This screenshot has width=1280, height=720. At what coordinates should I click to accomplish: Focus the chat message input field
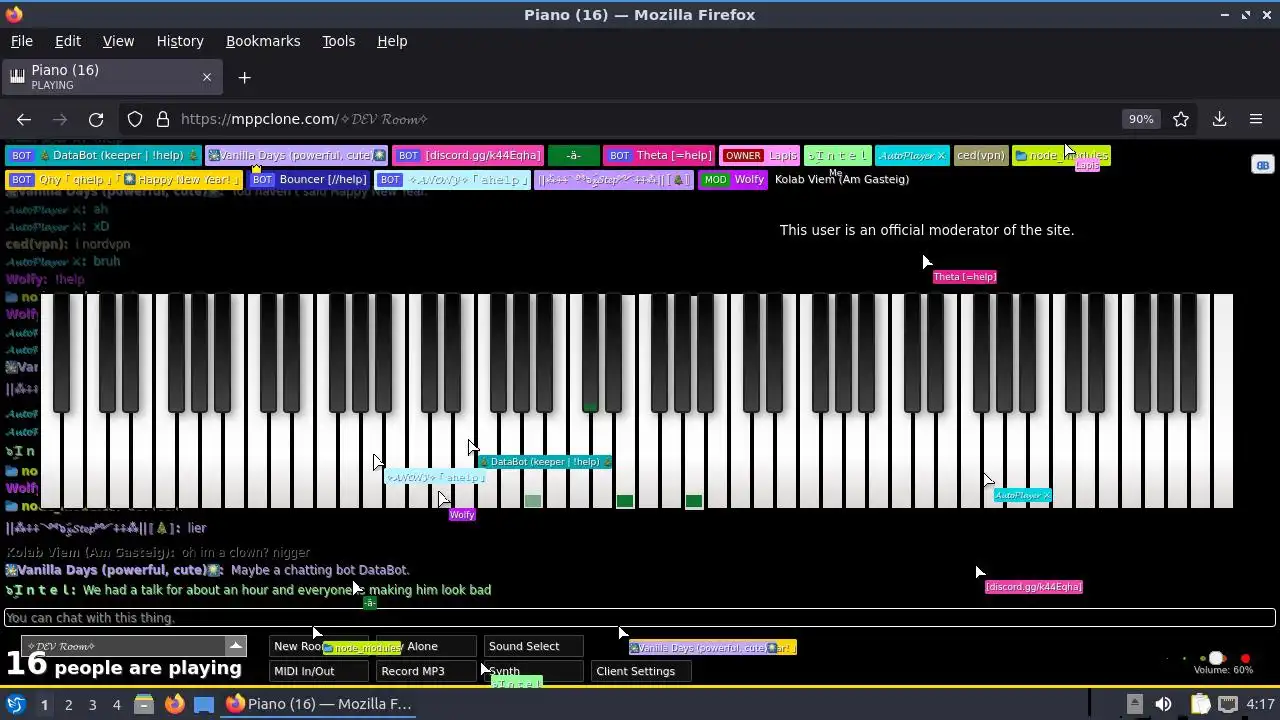point(640,618)
